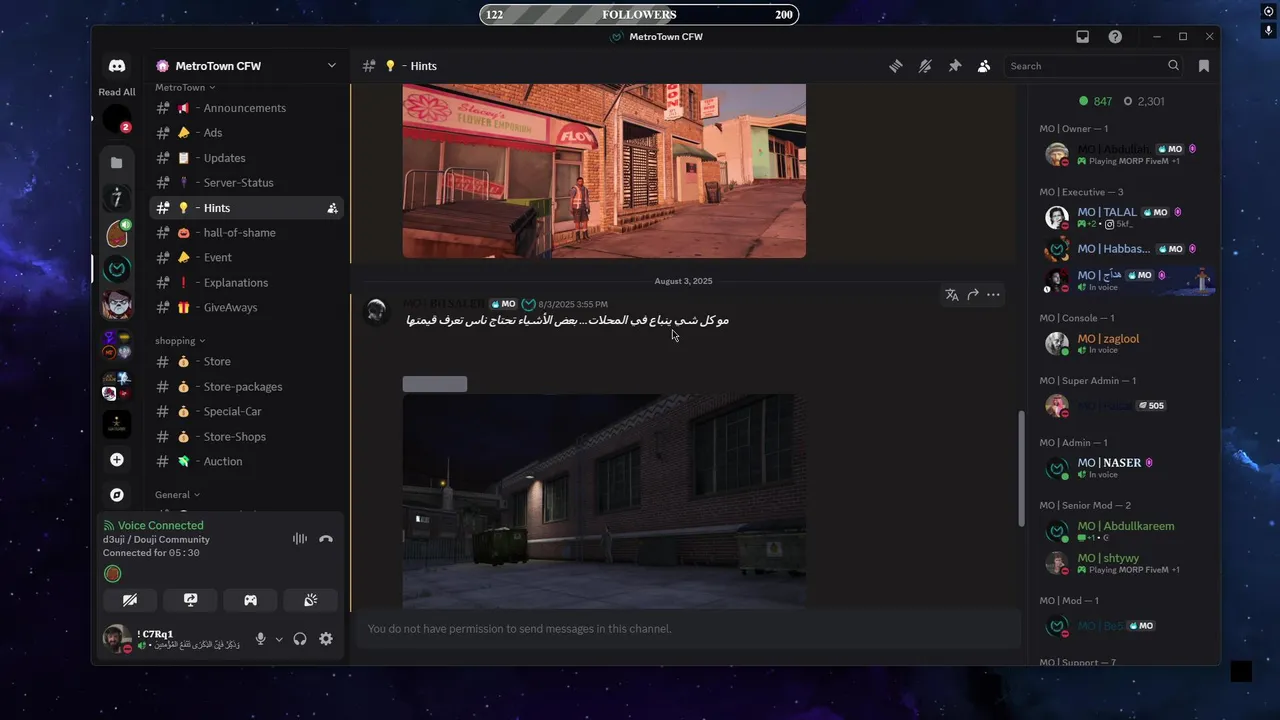Viewport: 1280px width, 720px height.
Task: Click screen recorder icon at desktop edge
Action: [1268, 11]
